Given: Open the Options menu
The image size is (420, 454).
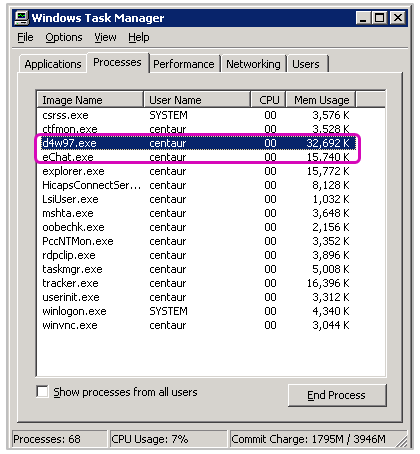Looking at the screenshot, I should tap(64, 37).
